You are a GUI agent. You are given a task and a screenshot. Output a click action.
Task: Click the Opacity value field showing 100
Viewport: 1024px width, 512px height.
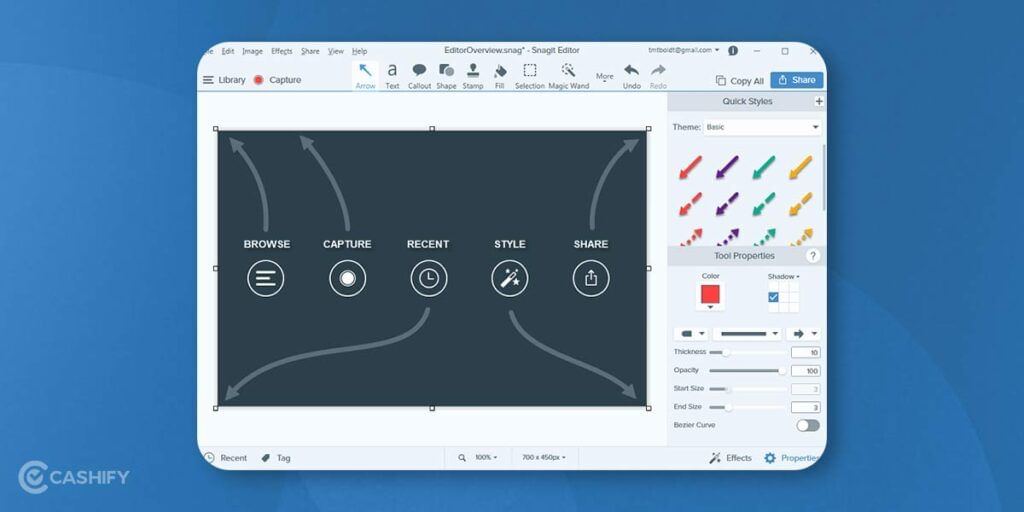[806, 371]
